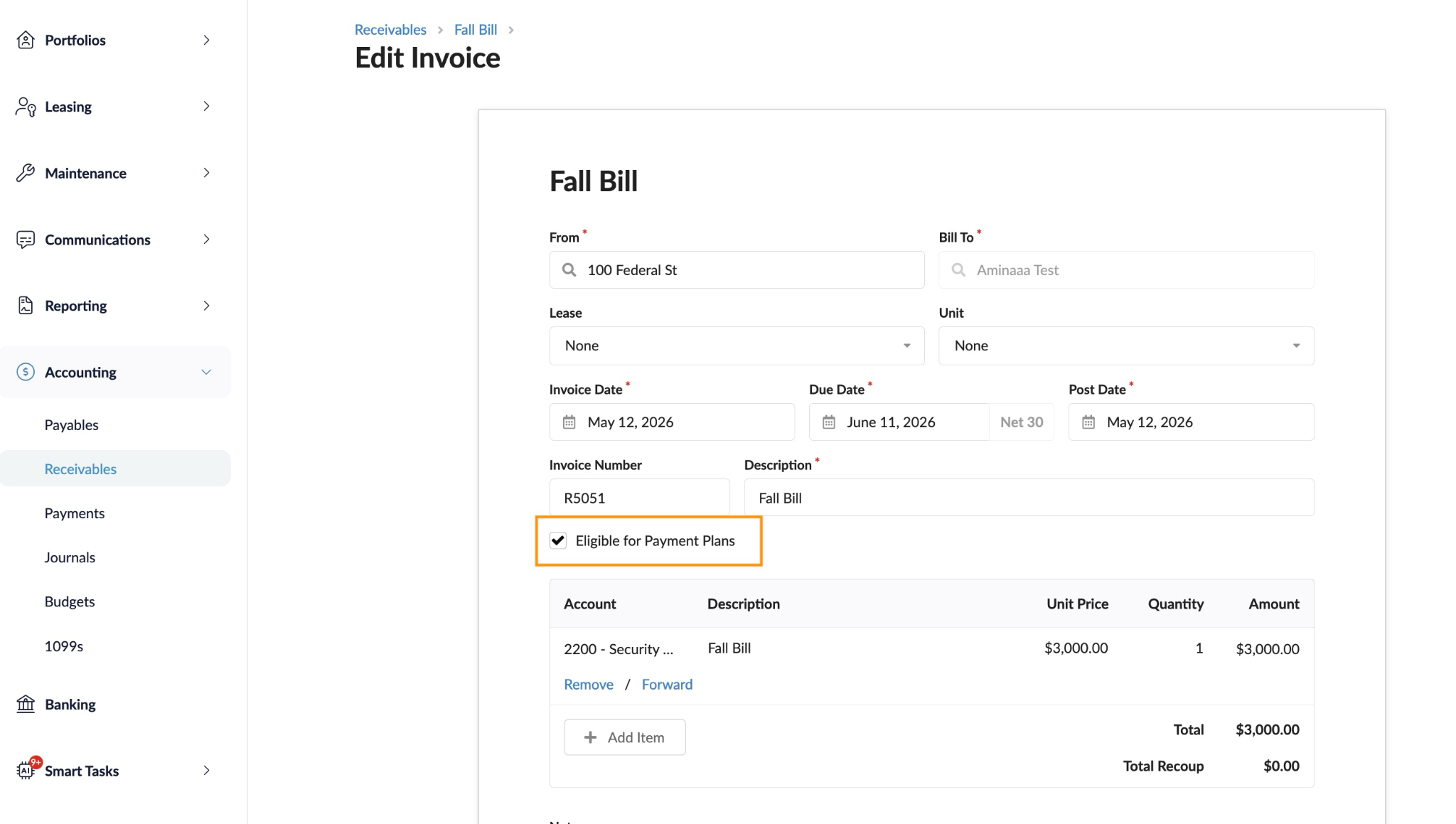Click the Net 30 terms button
Viewport: 1456px width, 824px height.
tap(1022, 422)
